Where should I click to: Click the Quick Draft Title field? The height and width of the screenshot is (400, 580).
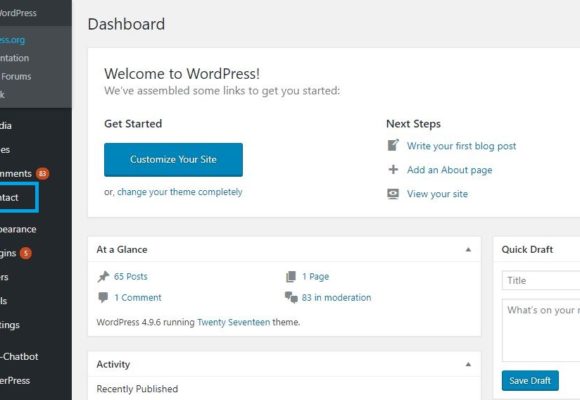(x=541, y=280)
